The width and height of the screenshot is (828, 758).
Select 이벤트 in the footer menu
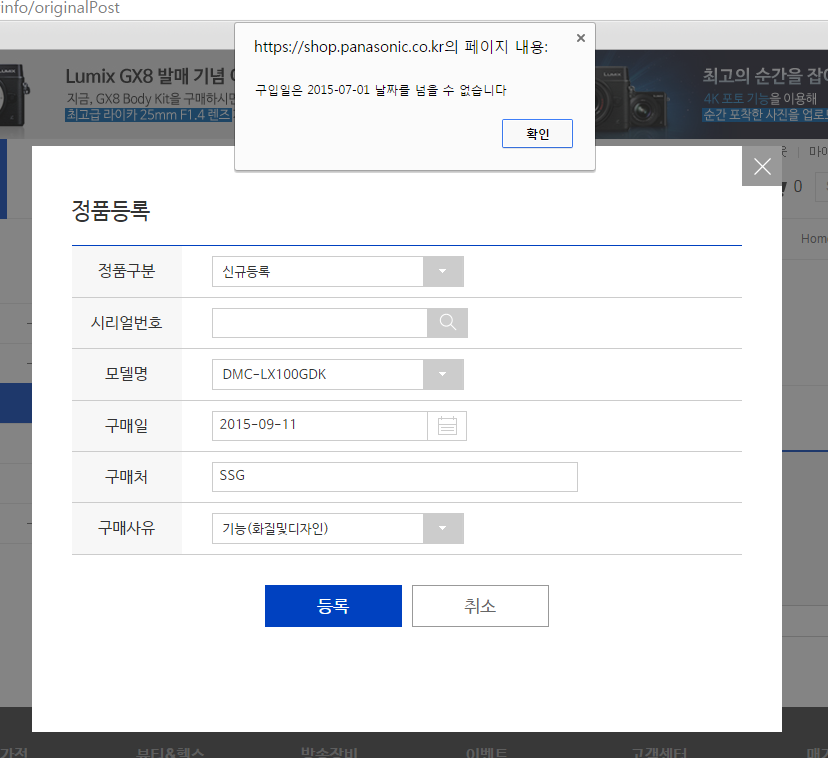(x=486, y=752)
